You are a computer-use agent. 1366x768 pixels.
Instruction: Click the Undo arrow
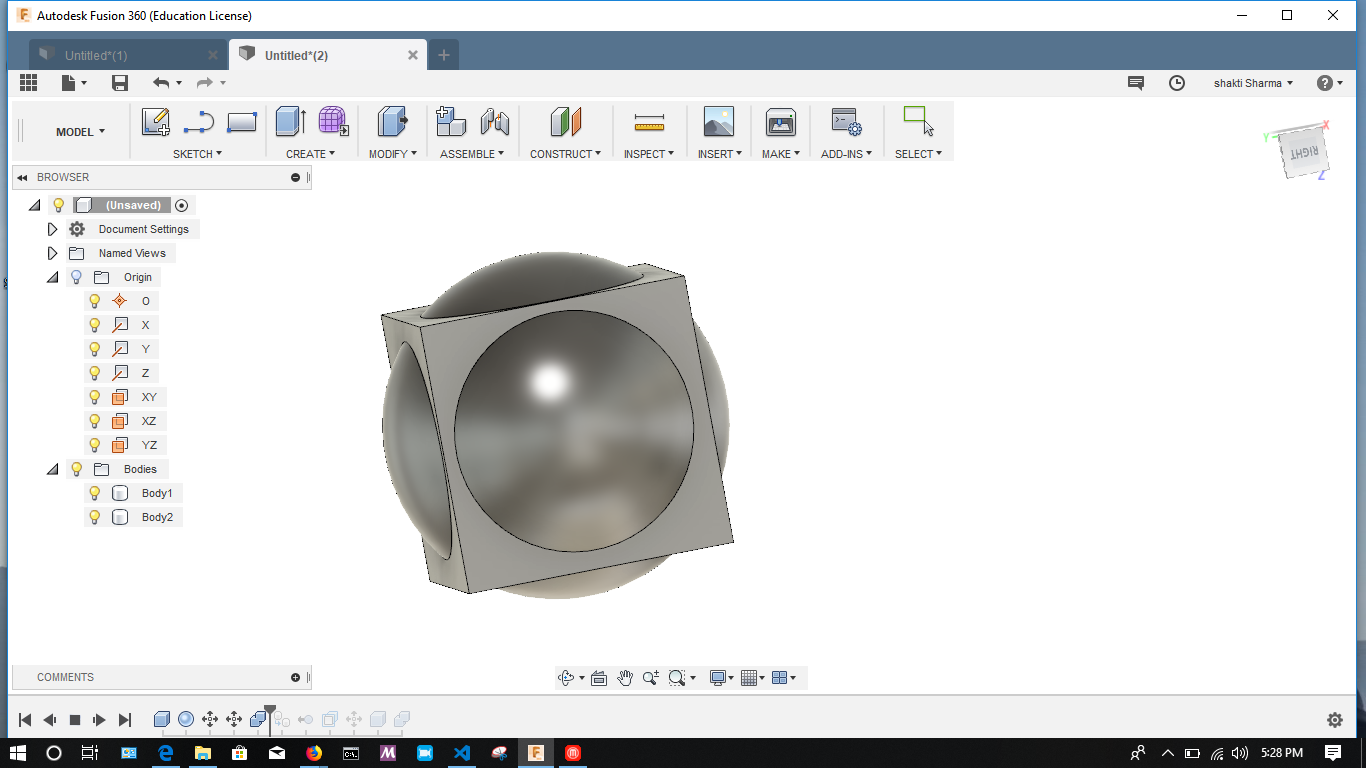(x=161, y=83)
